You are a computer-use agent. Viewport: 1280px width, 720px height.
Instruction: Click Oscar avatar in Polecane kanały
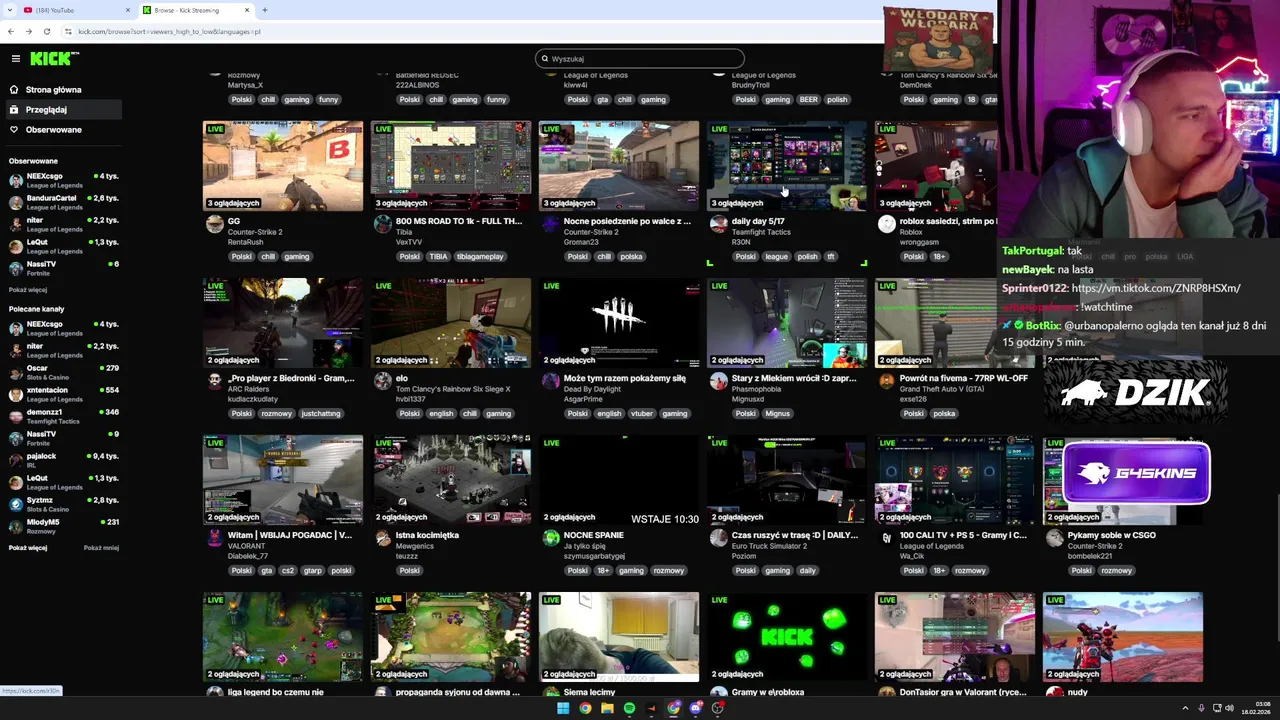point(15,373)
